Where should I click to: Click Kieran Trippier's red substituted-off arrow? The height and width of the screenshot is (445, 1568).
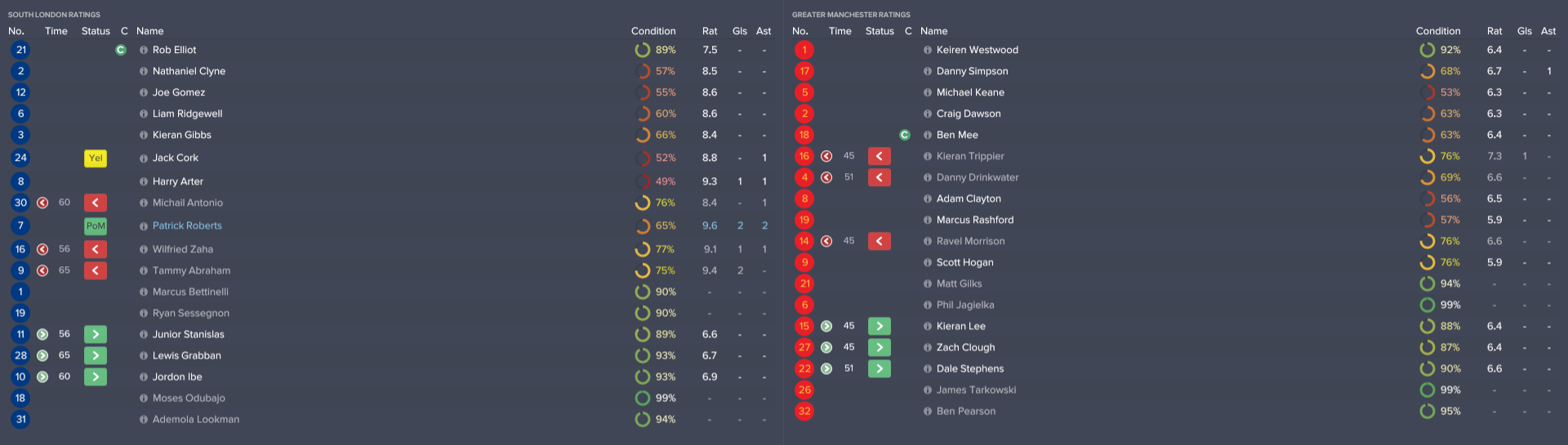(x=880, y=156)
